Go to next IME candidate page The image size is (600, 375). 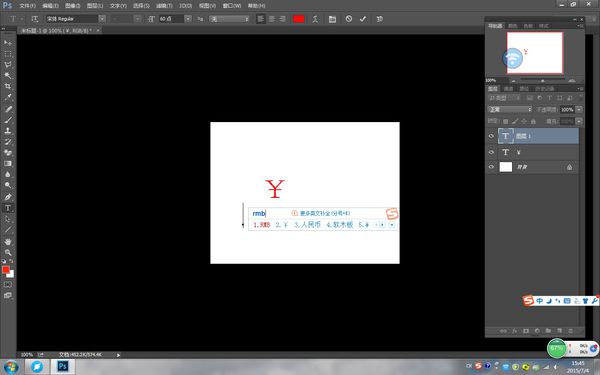coord(382,225)
